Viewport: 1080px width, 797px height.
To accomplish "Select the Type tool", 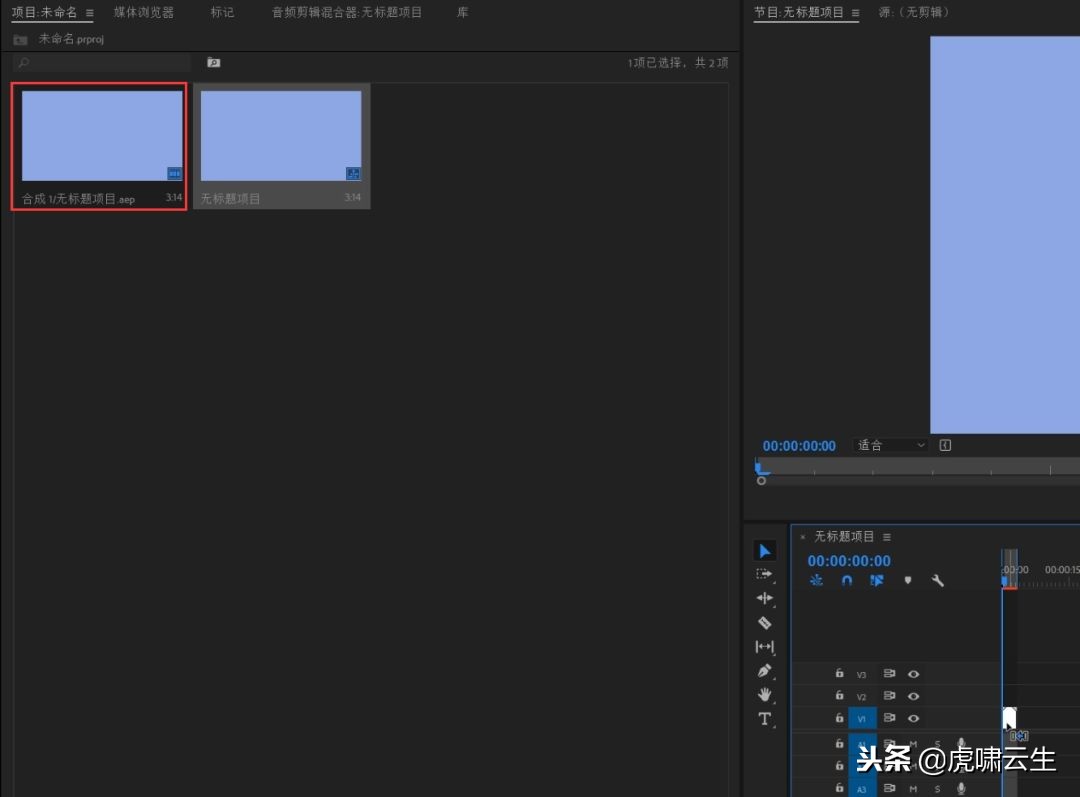I will point(765,718).
